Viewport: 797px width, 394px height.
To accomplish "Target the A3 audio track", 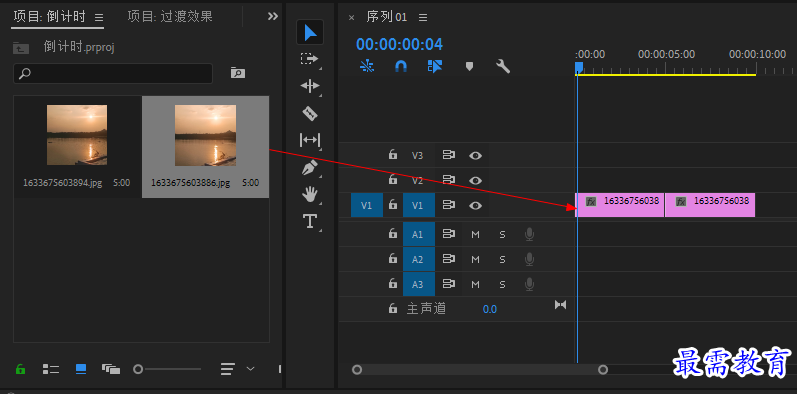I will (418, 284).
